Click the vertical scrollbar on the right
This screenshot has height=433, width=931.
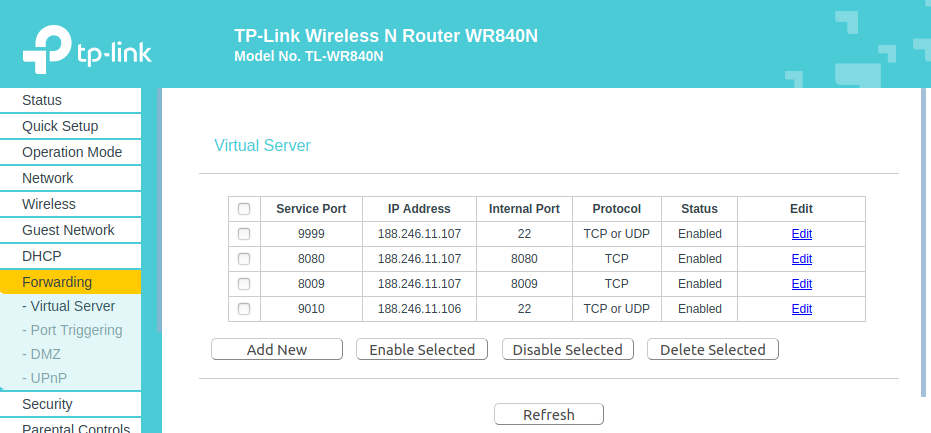[x=925, y=240]
